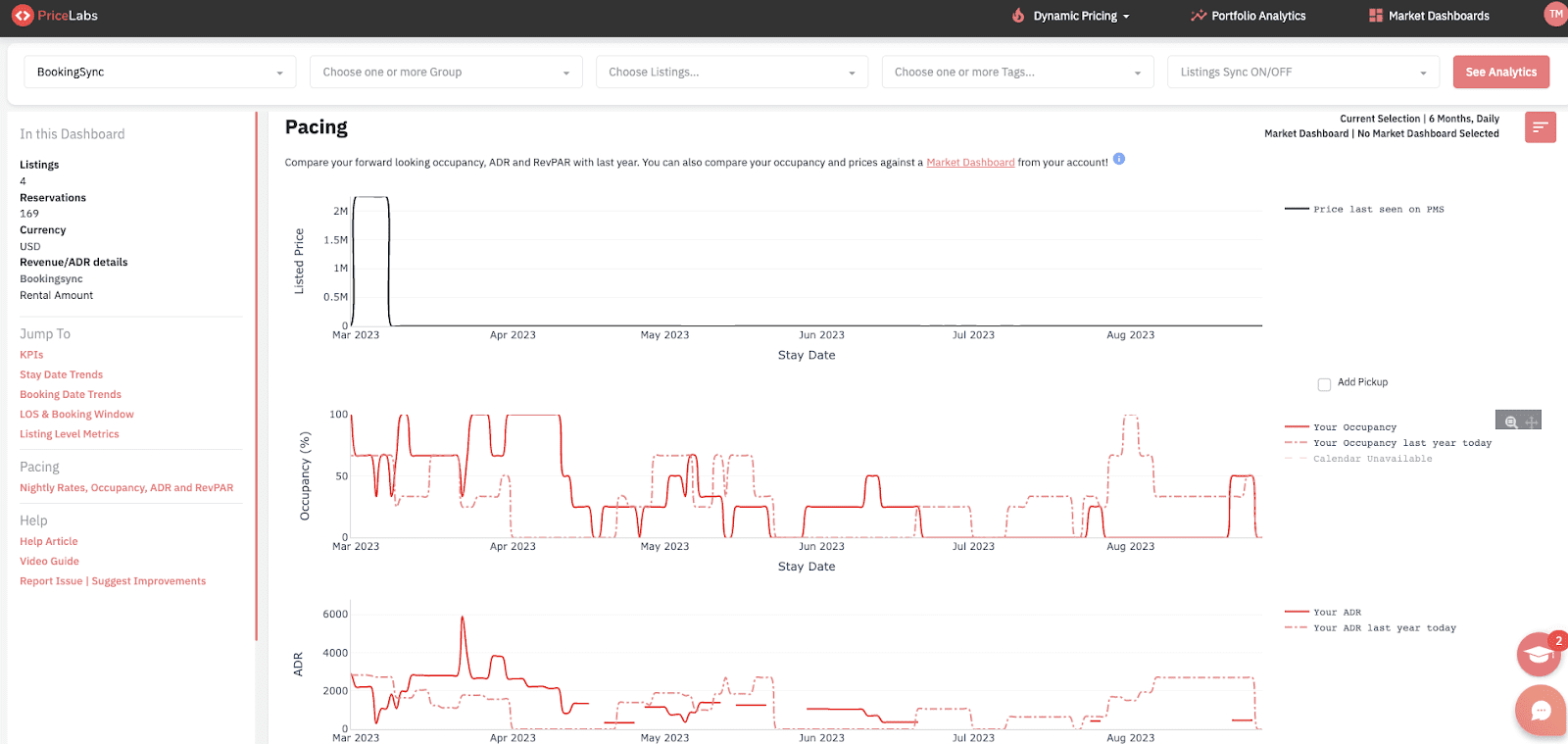
Task: Click the PriceLabs logo icon
Action: pos(23,16)
